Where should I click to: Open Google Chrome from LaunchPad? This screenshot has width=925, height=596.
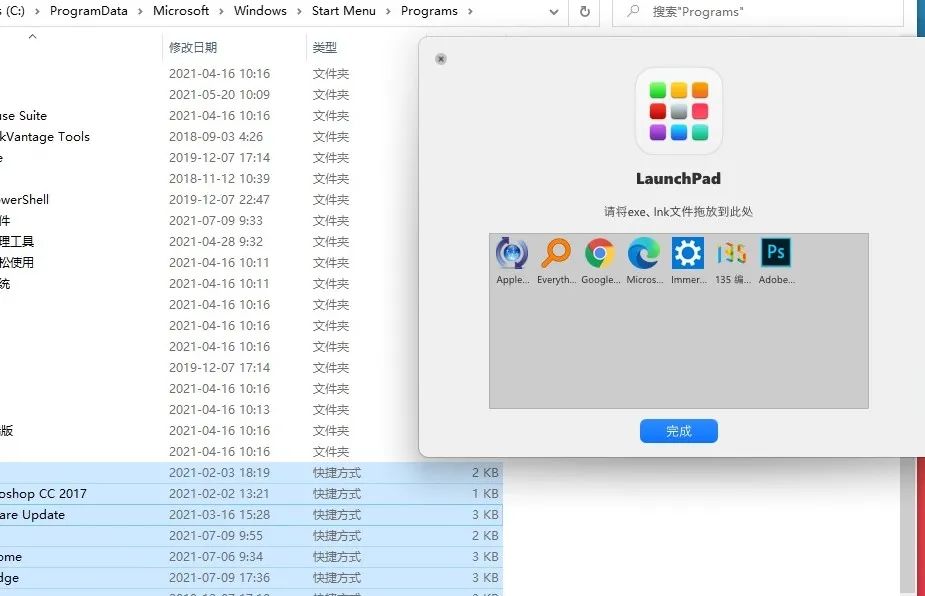(600, 253)
